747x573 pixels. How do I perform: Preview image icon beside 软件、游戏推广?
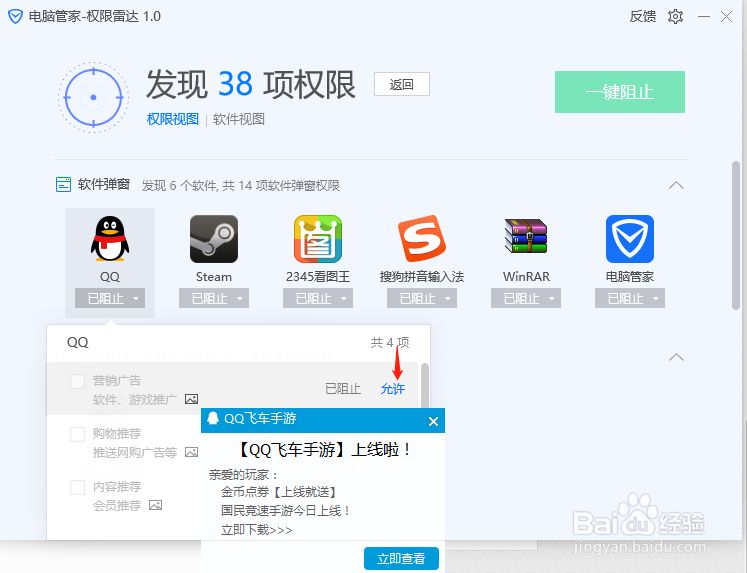(192, 399)
